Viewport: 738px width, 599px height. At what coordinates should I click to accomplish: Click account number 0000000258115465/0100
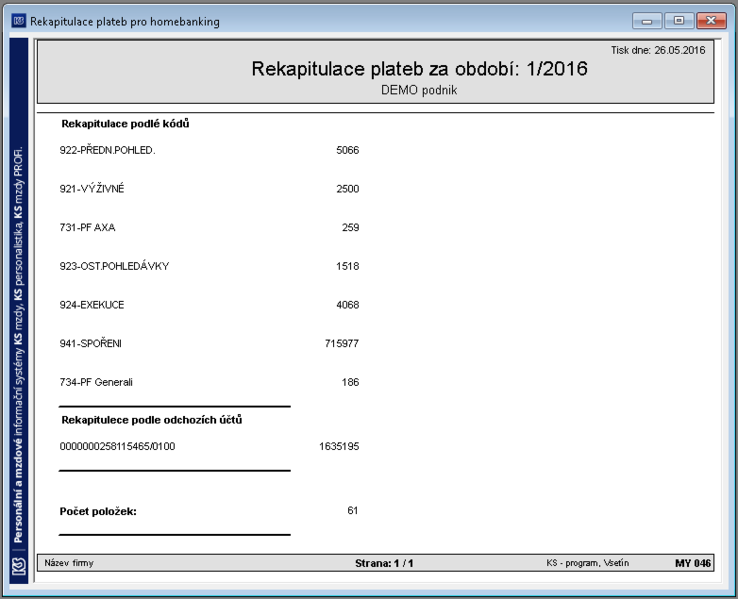tap(117, 446)
